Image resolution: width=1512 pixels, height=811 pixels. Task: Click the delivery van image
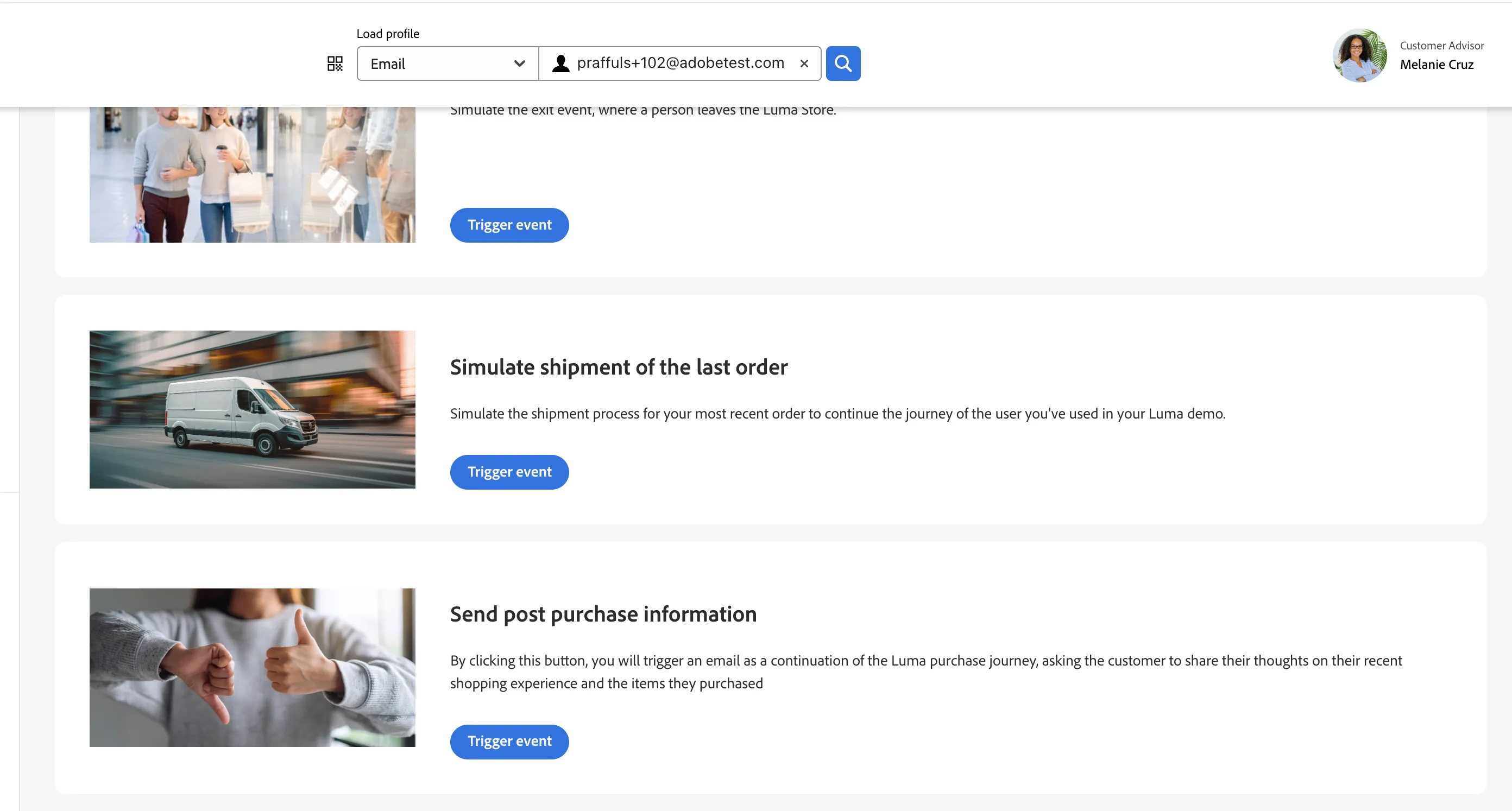253,410
